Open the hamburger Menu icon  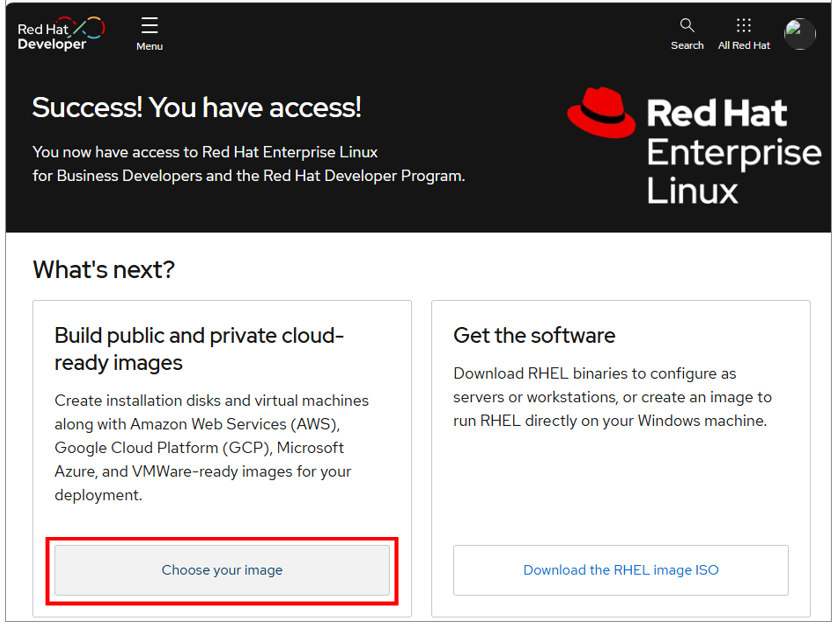coord(149,25)
